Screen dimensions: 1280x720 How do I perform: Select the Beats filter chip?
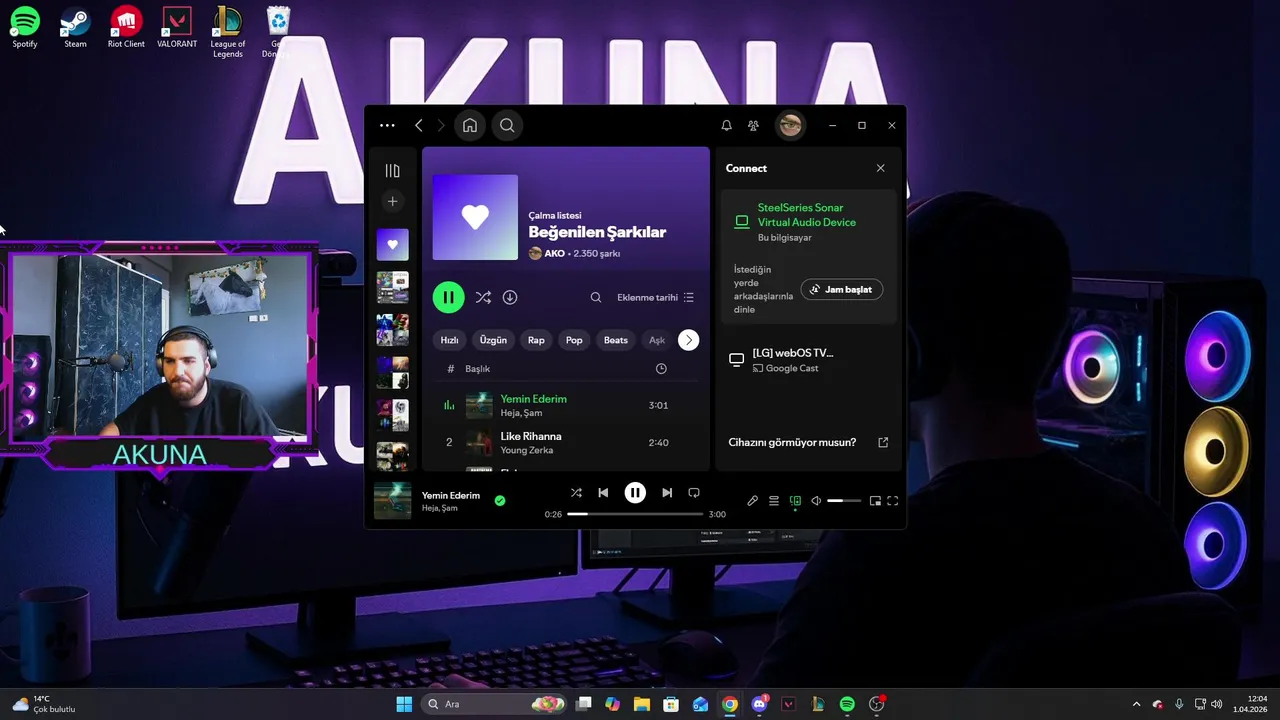(x=616, y=340)
